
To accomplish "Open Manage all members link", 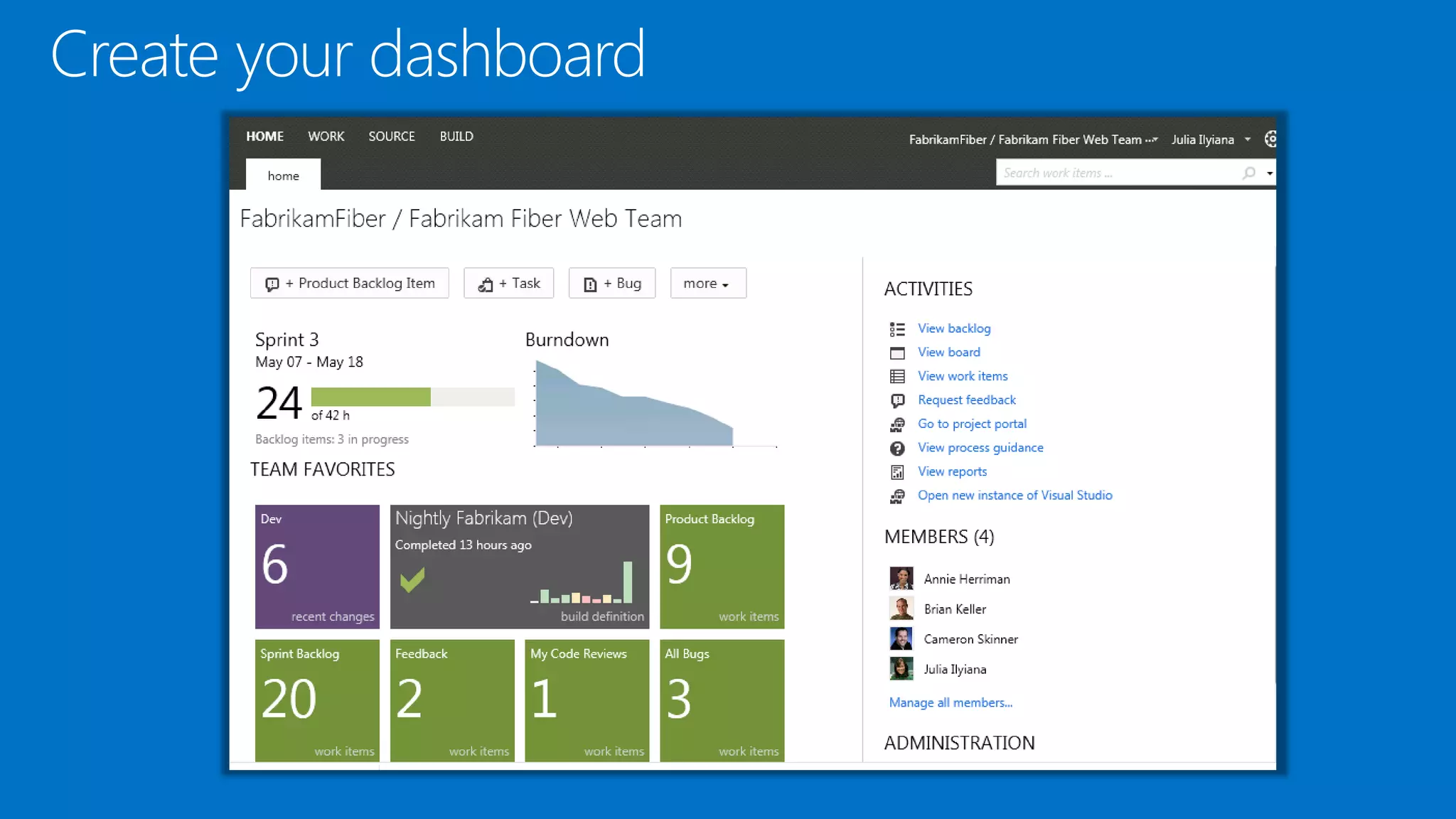I will pos(951,702).
